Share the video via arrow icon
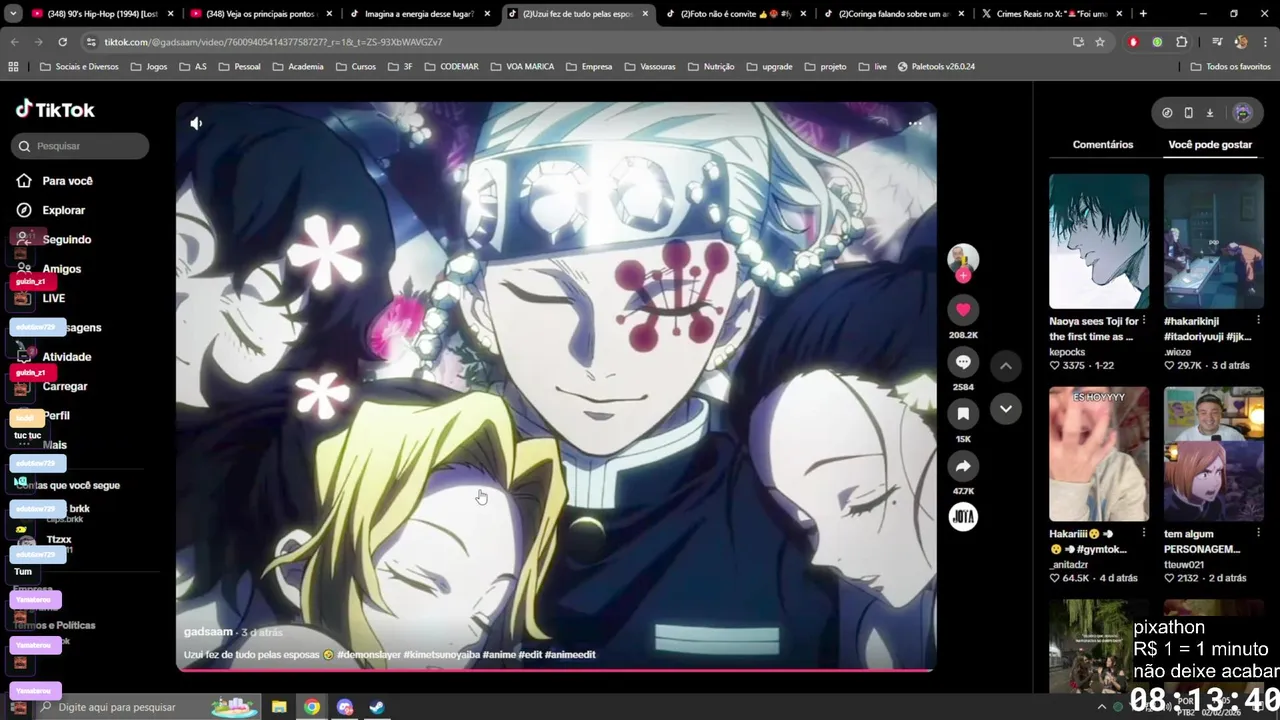Image resolution: width=1280 pixels, height=720 pixels. [963, 466]
